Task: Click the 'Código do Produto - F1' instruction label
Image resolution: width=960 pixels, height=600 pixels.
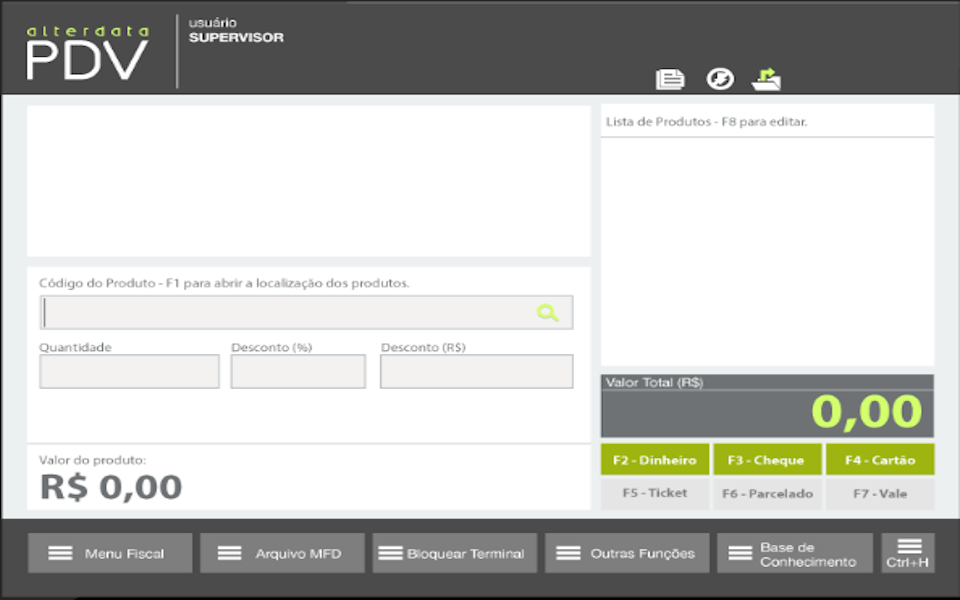Action: [224, 283]
